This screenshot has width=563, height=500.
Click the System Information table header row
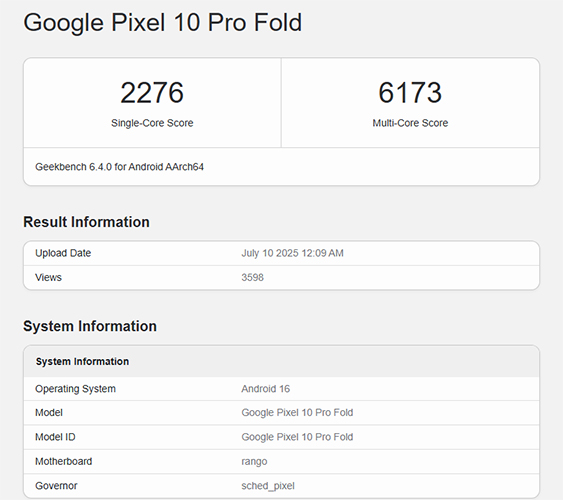(x=282, y=361)
